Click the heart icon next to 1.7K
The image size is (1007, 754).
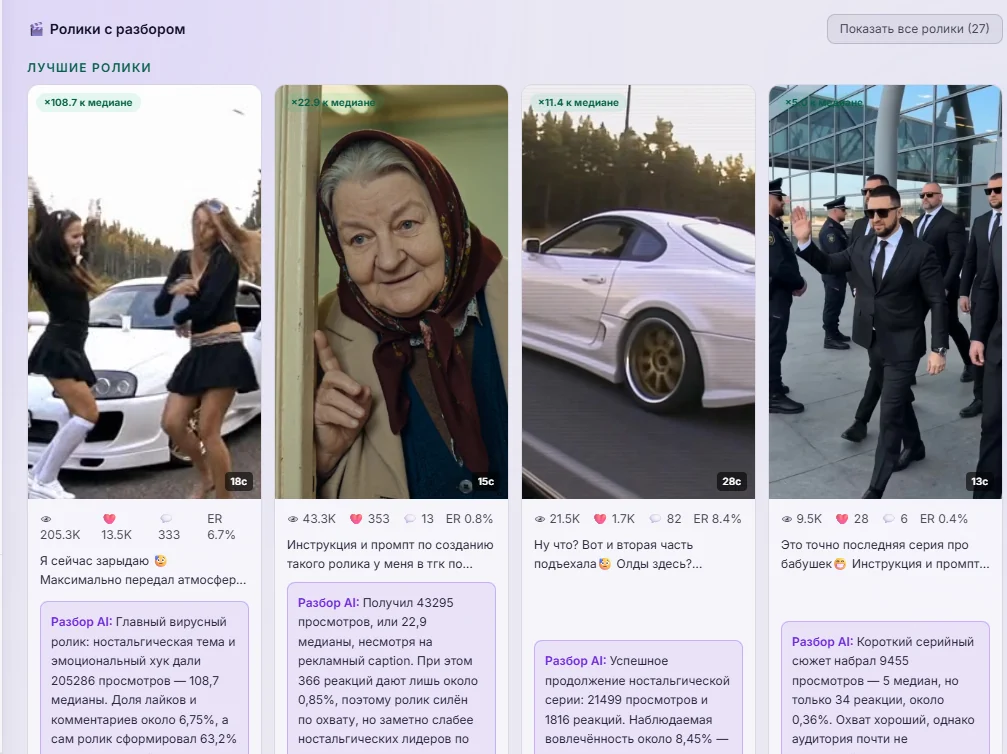click(x=600, y=519)
